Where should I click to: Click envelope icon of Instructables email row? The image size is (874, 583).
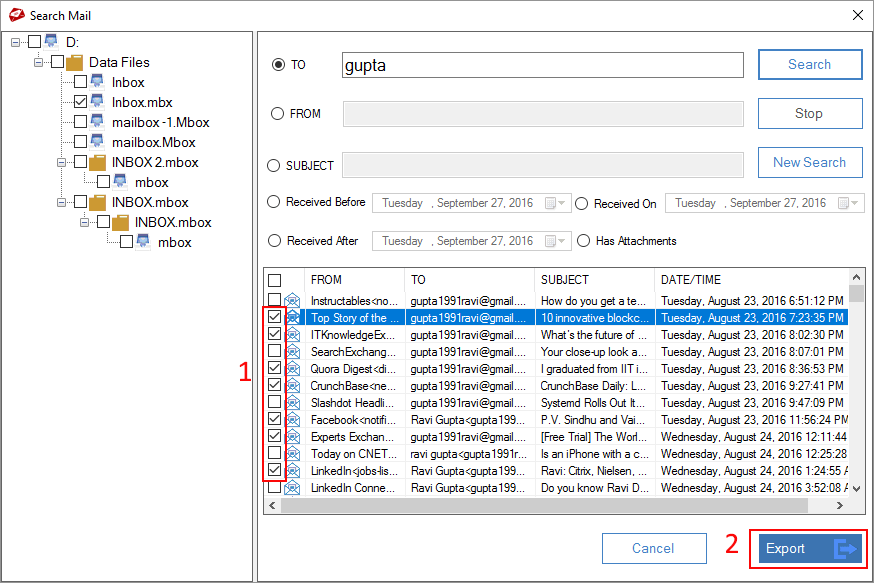(293, 301)
